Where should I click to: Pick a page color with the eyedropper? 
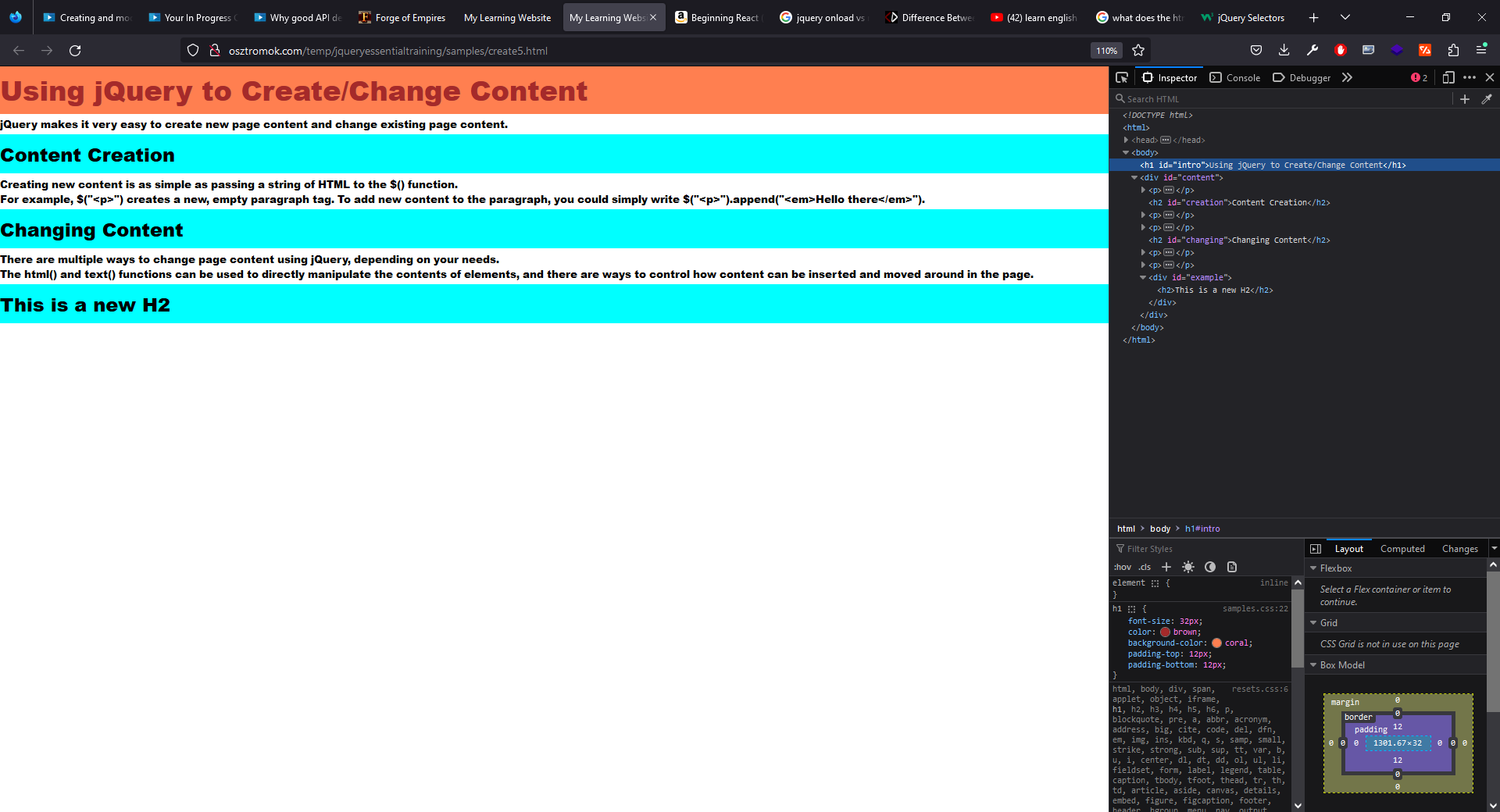pos(1487,99)
